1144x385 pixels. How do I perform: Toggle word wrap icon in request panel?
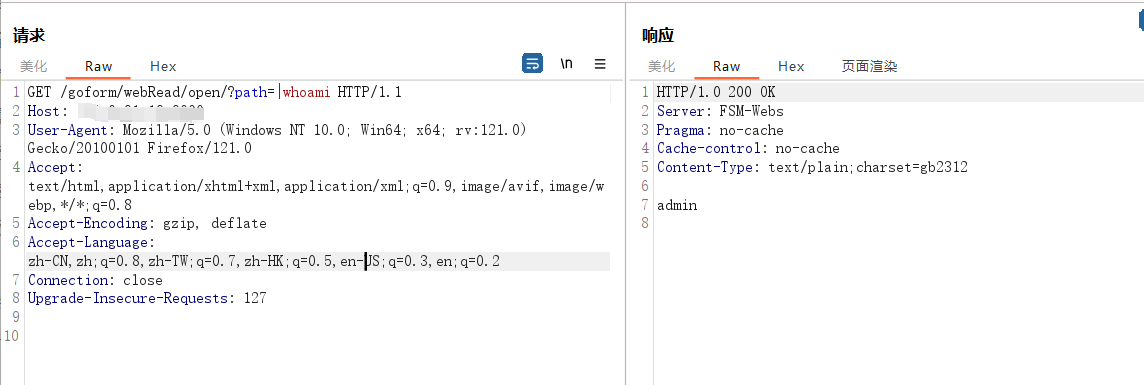pyautogui.click(x=532, y=63)
